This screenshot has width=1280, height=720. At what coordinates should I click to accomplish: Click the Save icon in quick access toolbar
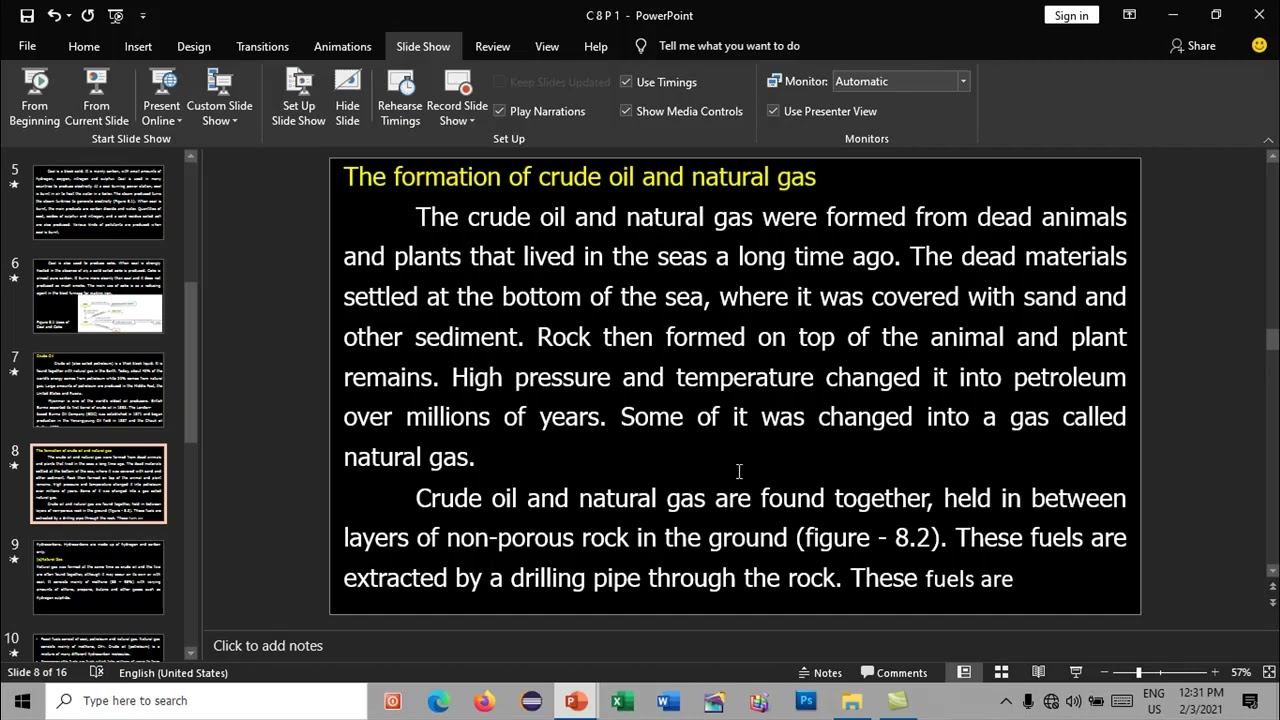(27, 15)
